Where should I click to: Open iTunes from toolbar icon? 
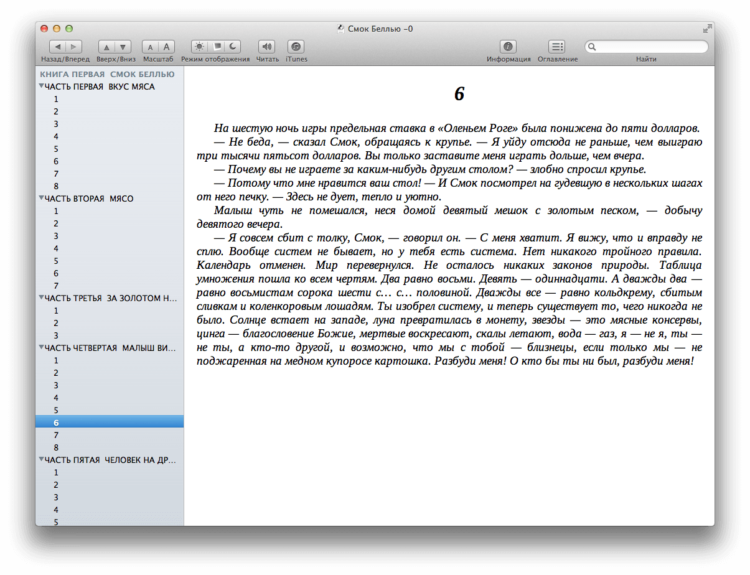[x=296, y=46]
